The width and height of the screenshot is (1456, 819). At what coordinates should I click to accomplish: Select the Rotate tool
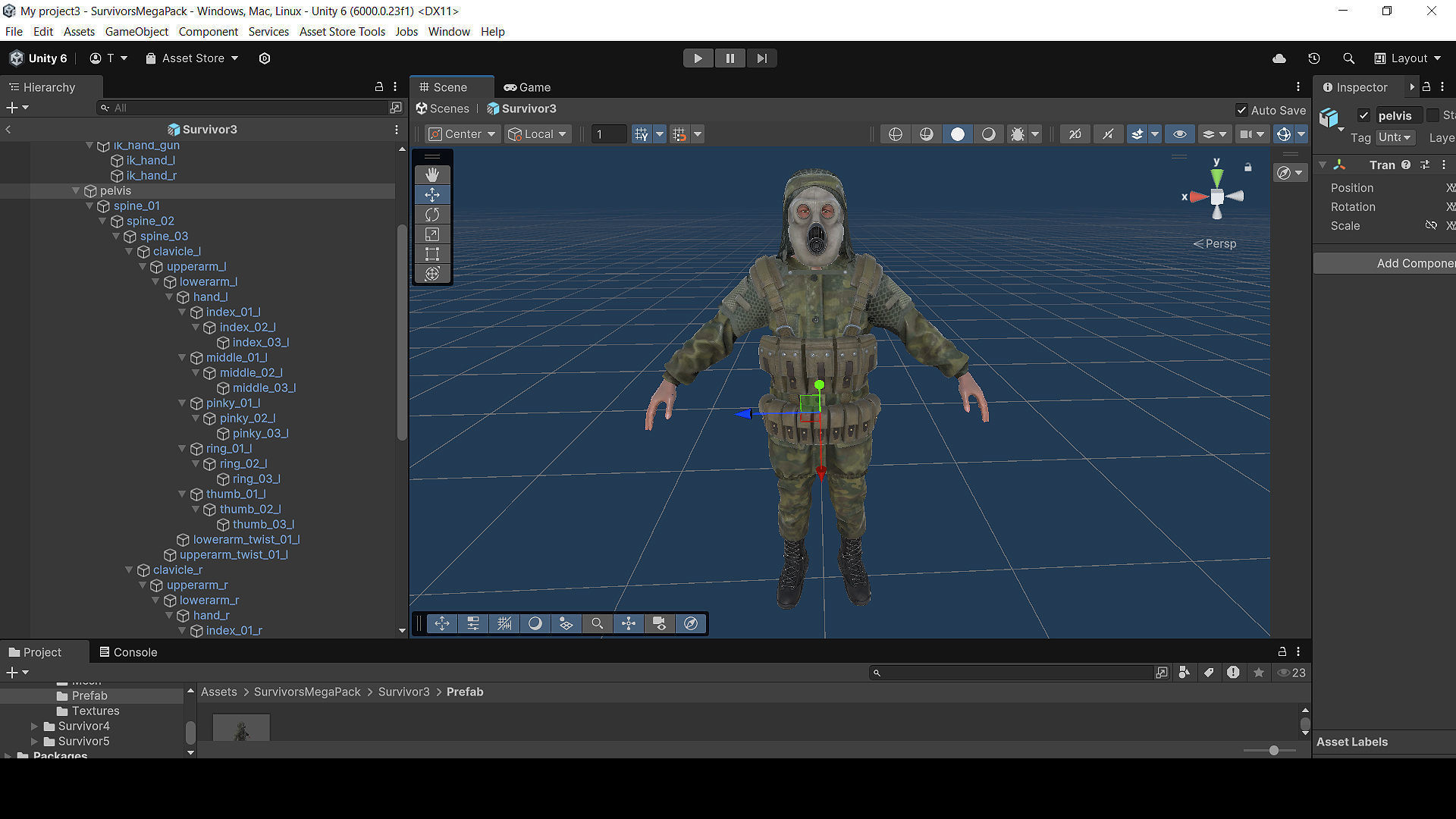pos(432,215)
